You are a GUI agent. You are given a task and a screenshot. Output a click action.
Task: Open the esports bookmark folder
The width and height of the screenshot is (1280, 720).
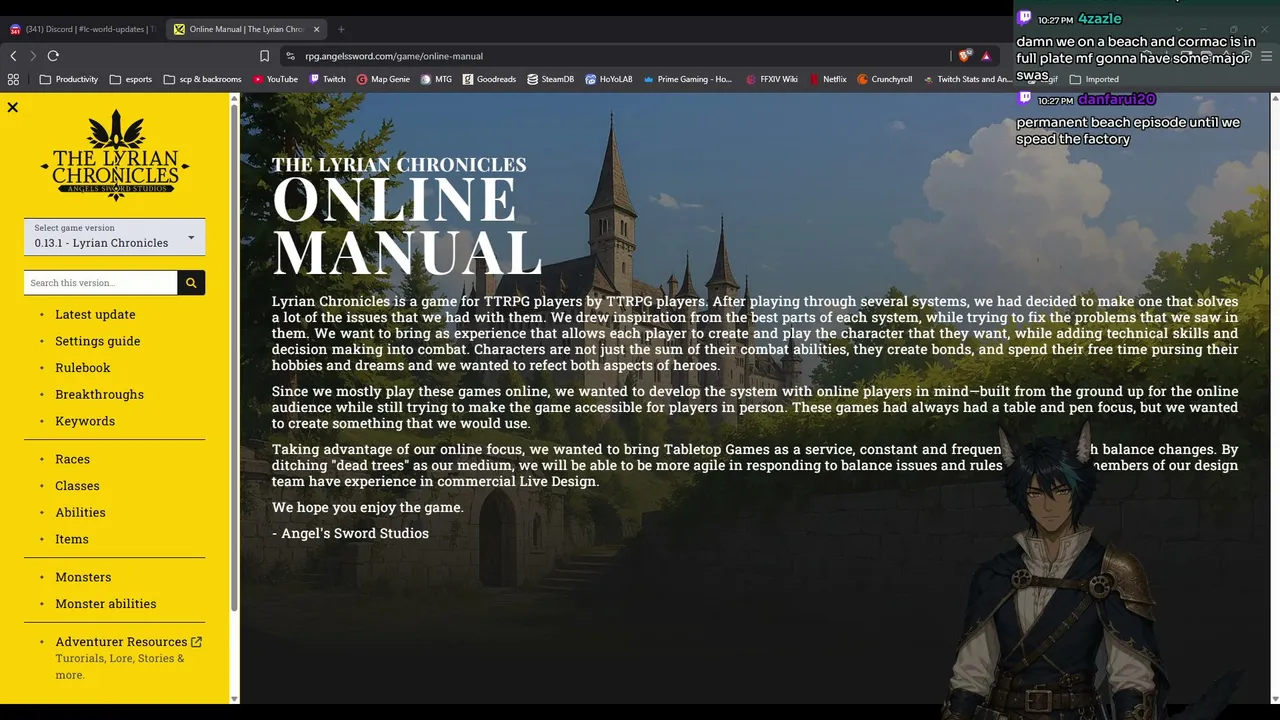click(x=131, y=79)
